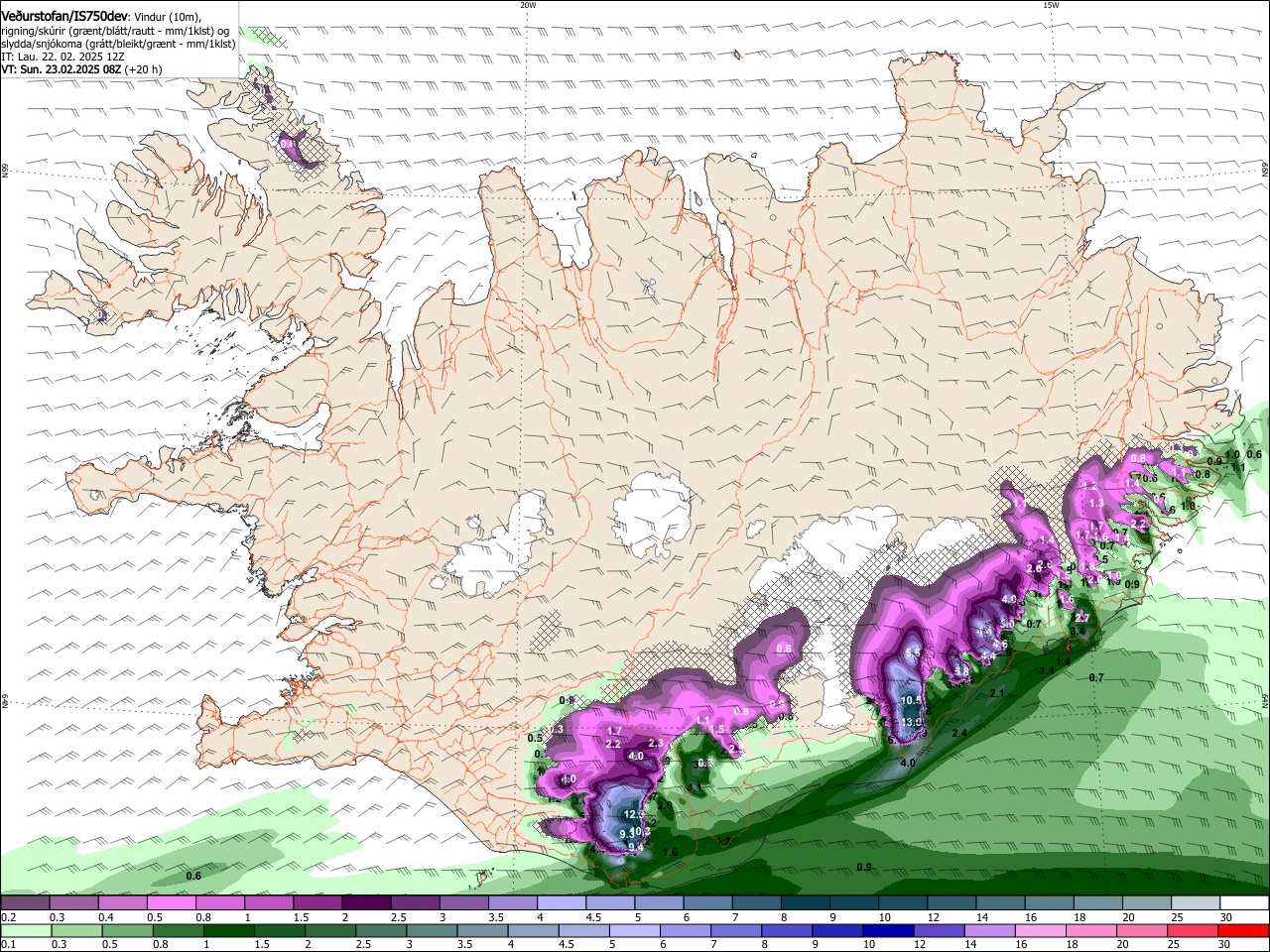This screenshot has height=952, width=1270.
Task: Pick the bright magenta swatch between 0.5 and 0.8
Action: 174,903
